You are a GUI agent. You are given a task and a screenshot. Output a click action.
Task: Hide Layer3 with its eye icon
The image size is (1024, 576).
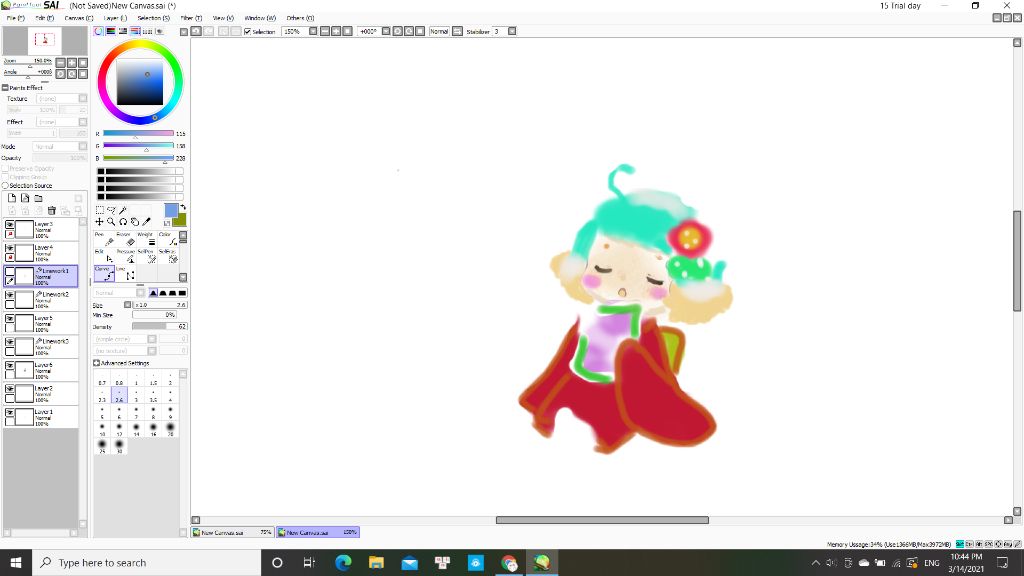pos(10,225)
